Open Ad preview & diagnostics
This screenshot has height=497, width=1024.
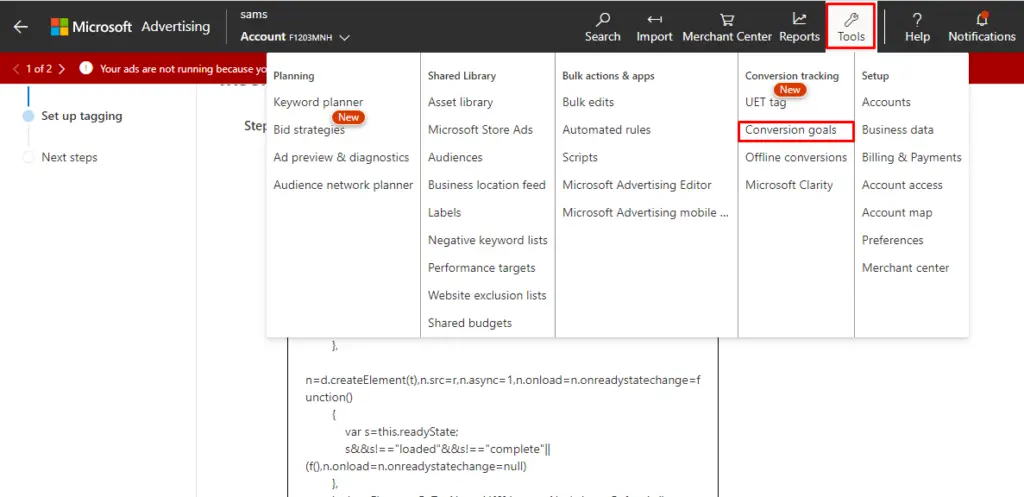point(341,157)
